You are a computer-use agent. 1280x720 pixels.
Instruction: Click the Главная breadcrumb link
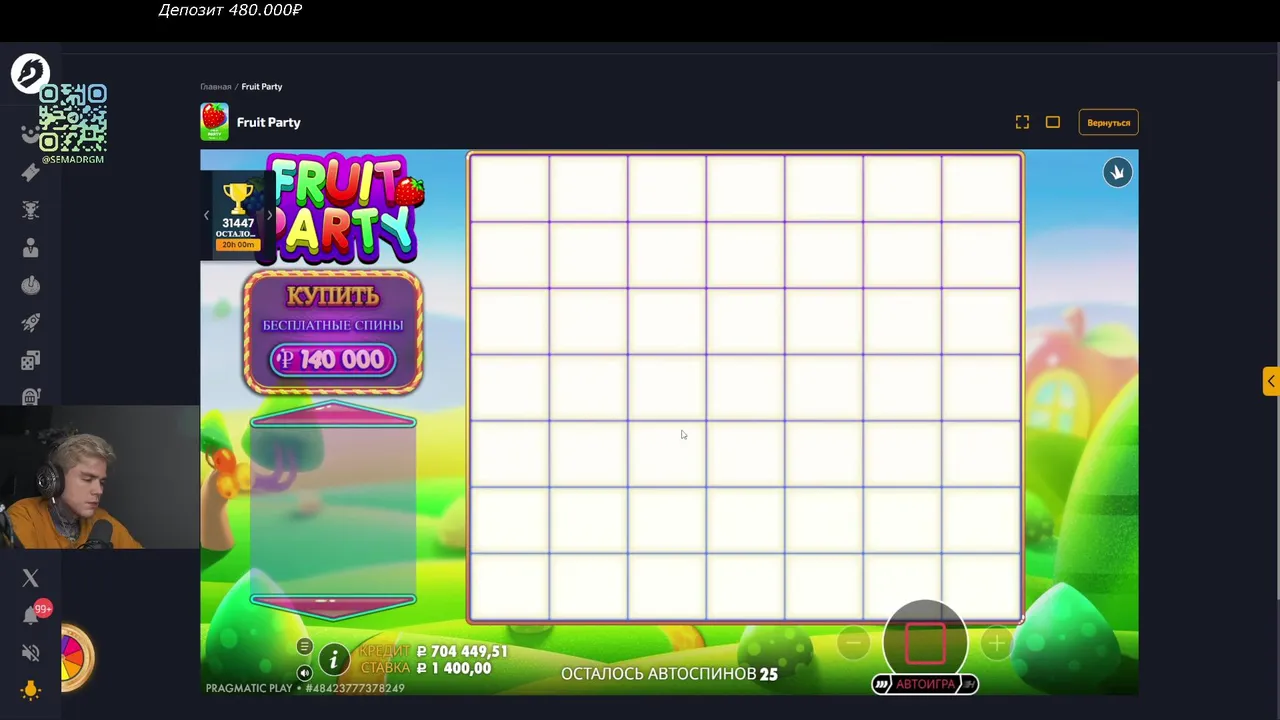215,87
